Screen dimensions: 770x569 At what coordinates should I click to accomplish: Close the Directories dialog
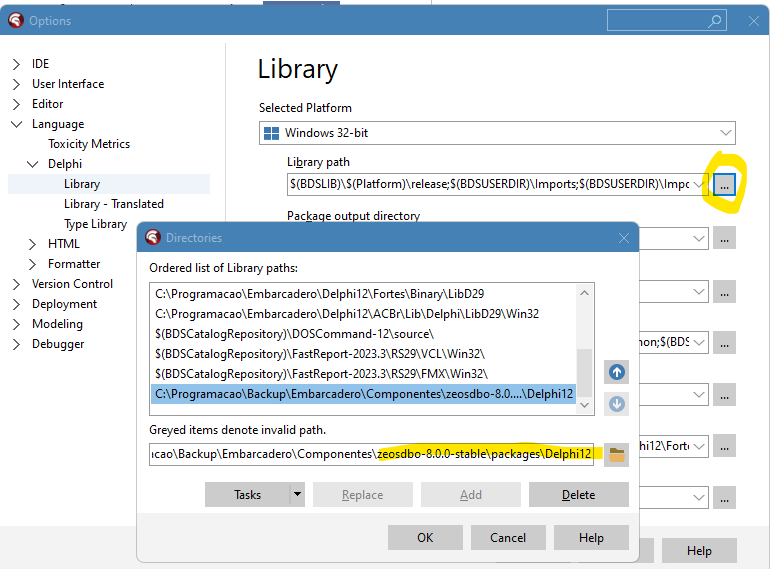pos(624,238)
